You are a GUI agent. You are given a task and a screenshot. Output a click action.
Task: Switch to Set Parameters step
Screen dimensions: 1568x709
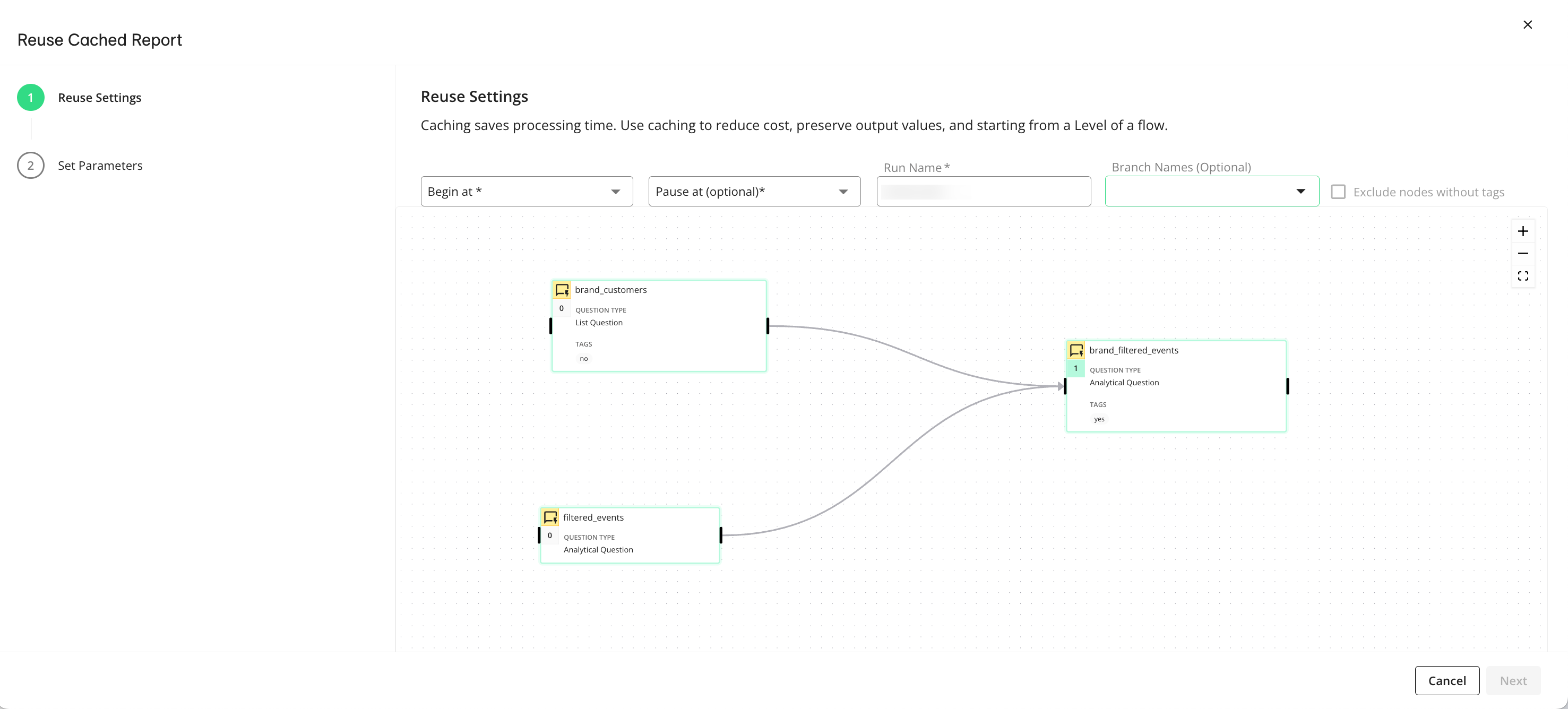point(100,166)
